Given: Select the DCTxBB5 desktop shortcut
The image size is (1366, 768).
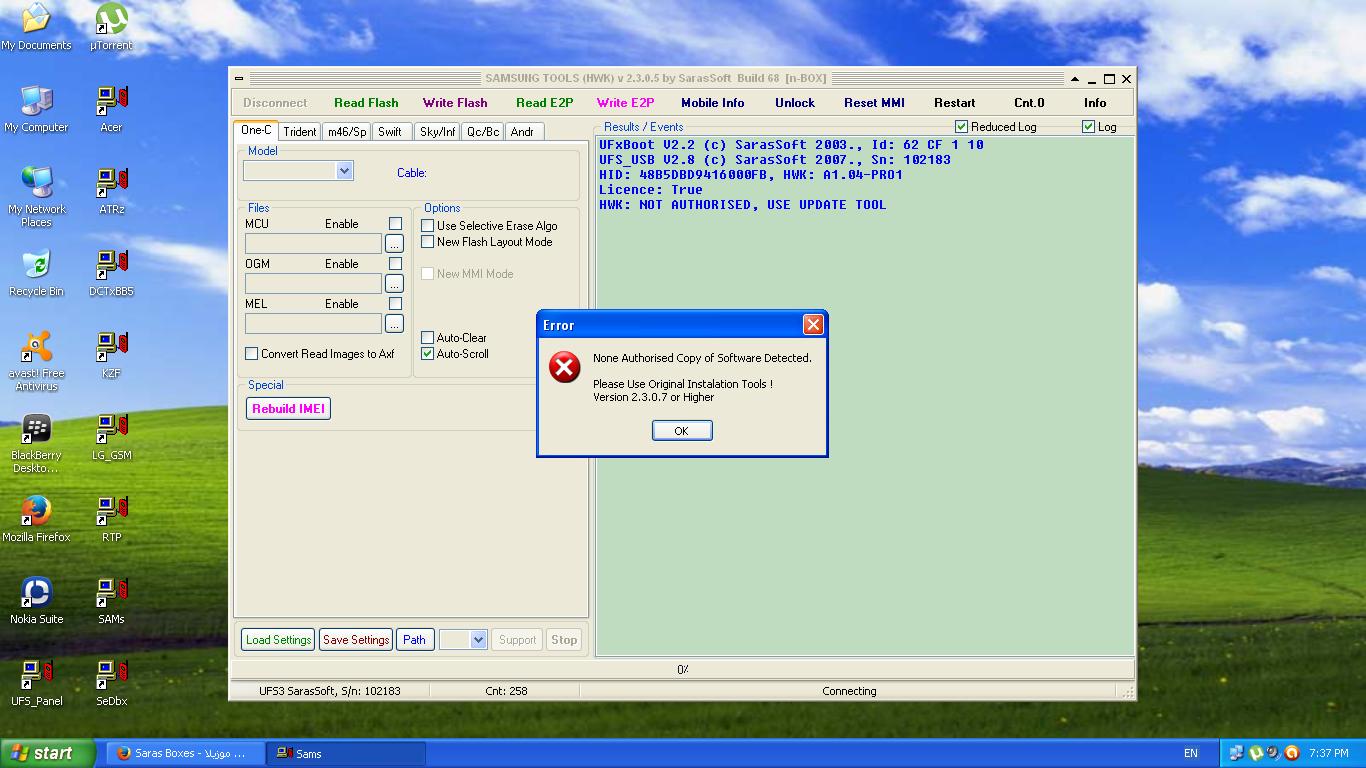Looking at the screenshot, I should 111,273.
